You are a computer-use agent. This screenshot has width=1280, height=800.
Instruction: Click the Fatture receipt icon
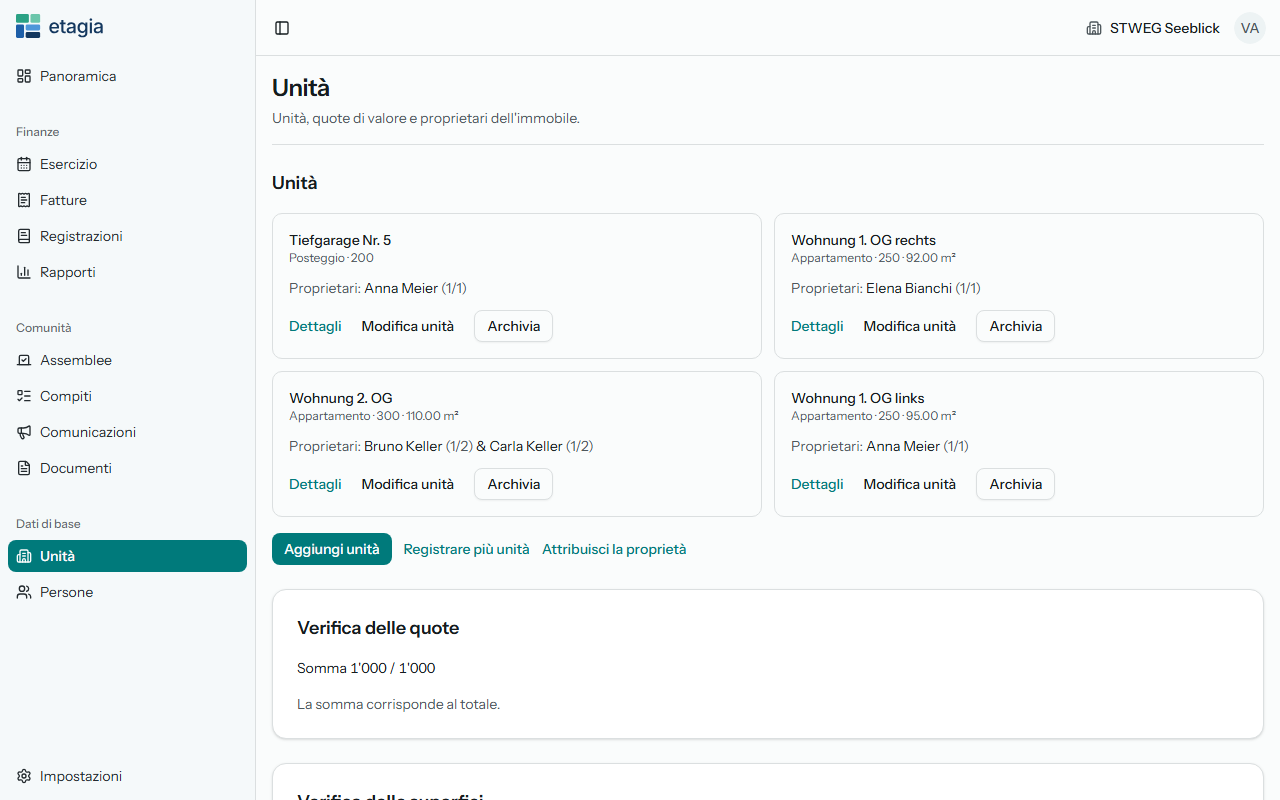(x=24, y=200)
